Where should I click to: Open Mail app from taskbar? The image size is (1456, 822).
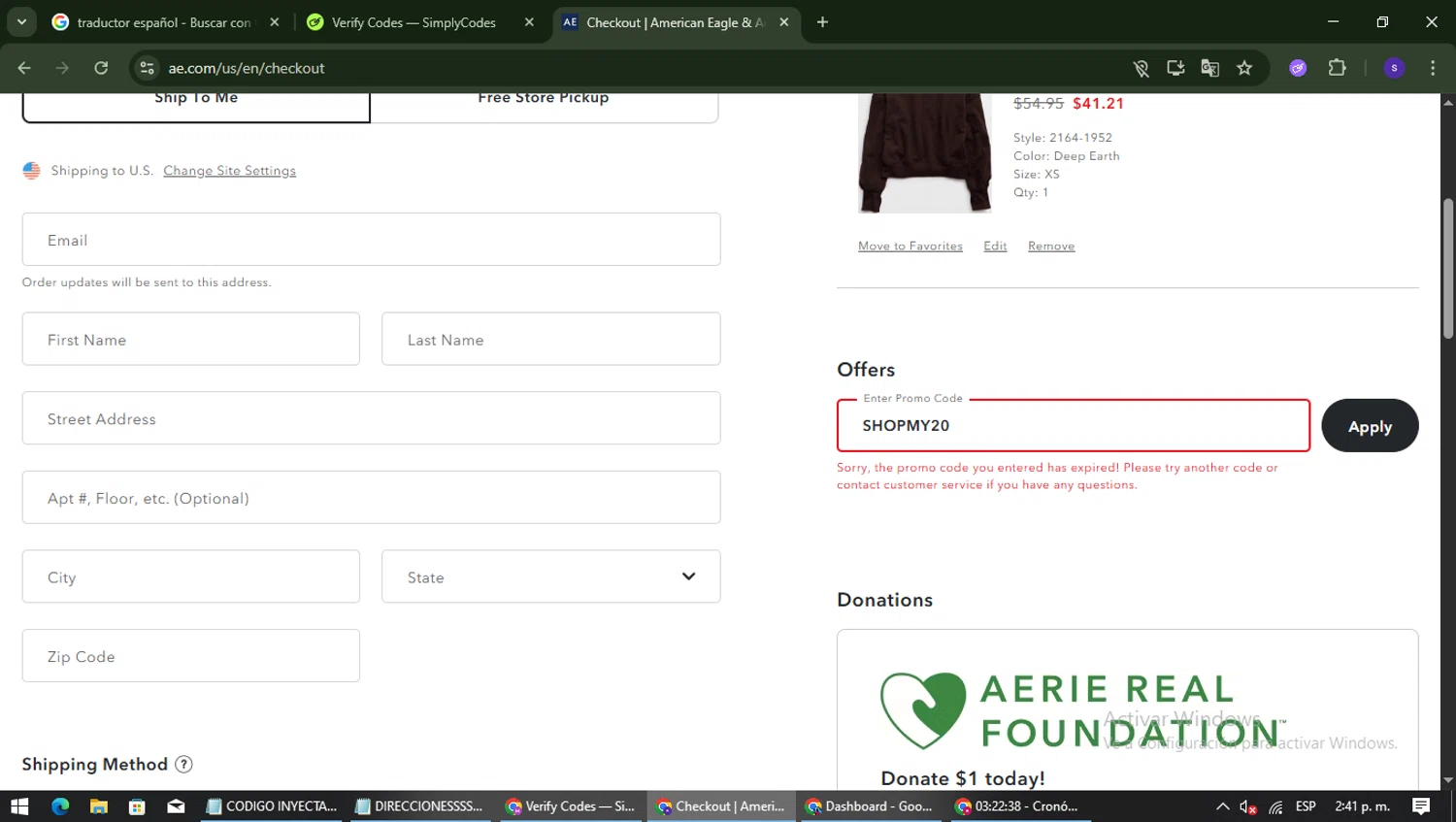(176, 806)
